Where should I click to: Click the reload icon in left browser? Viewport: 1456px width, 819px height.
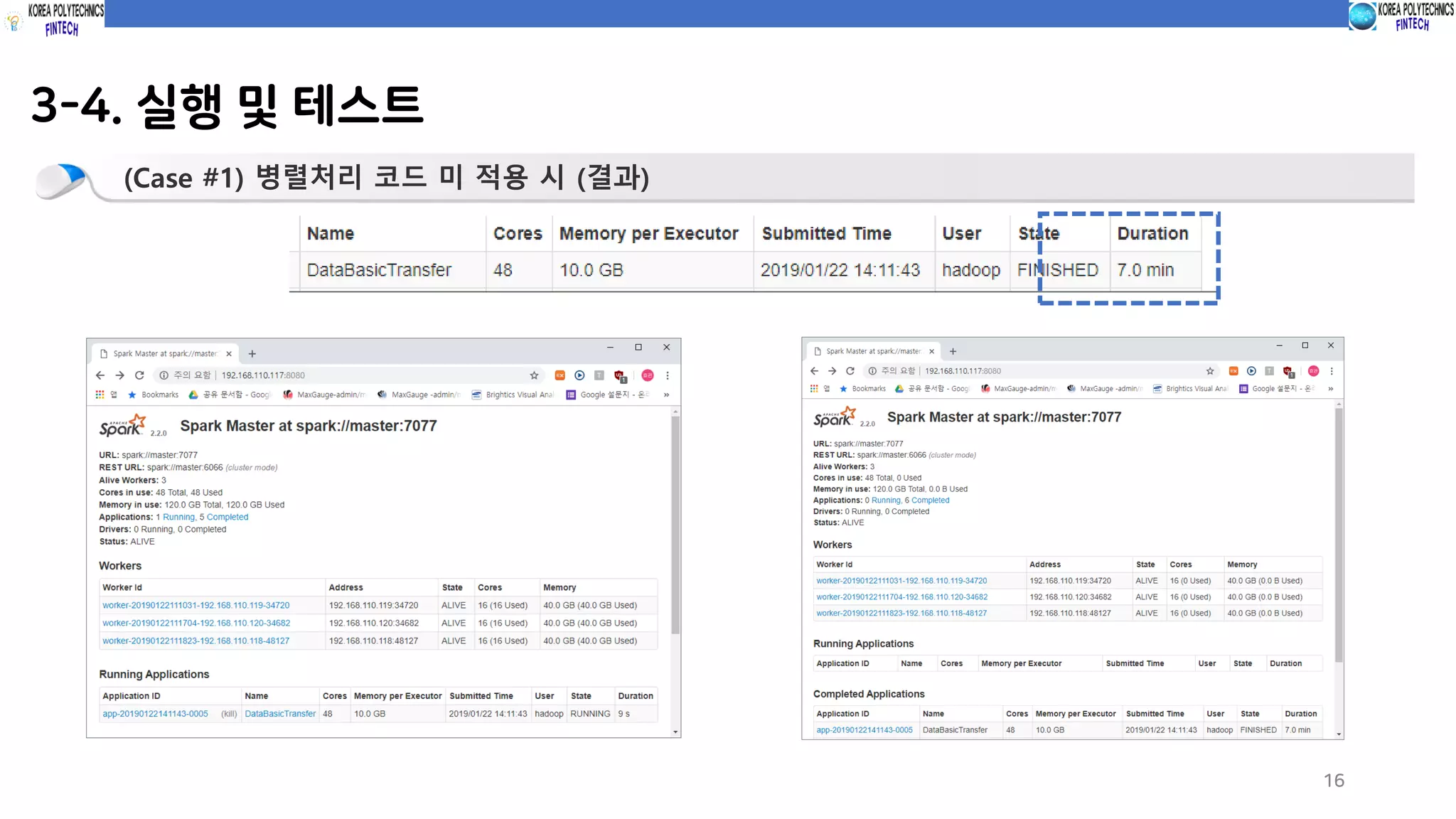[x=139, y=375]
